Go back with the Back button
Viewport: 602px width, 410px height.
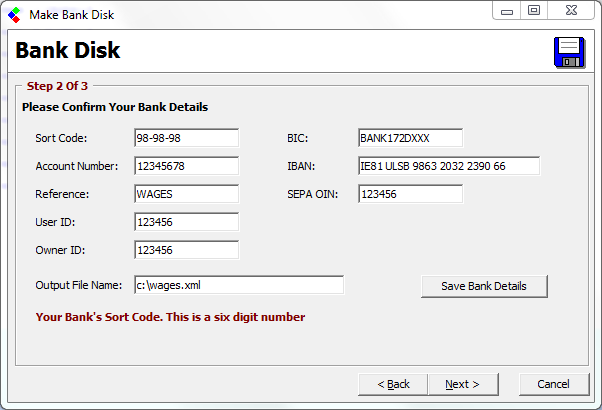pyautogui.click(x=393, y=384)
